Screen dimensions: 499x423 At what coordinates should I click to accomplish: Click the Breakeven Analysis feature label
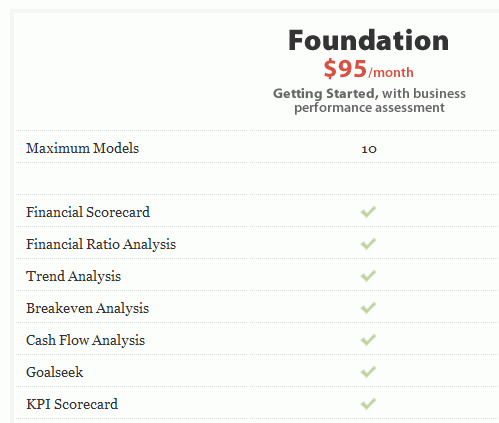[88, 308]
